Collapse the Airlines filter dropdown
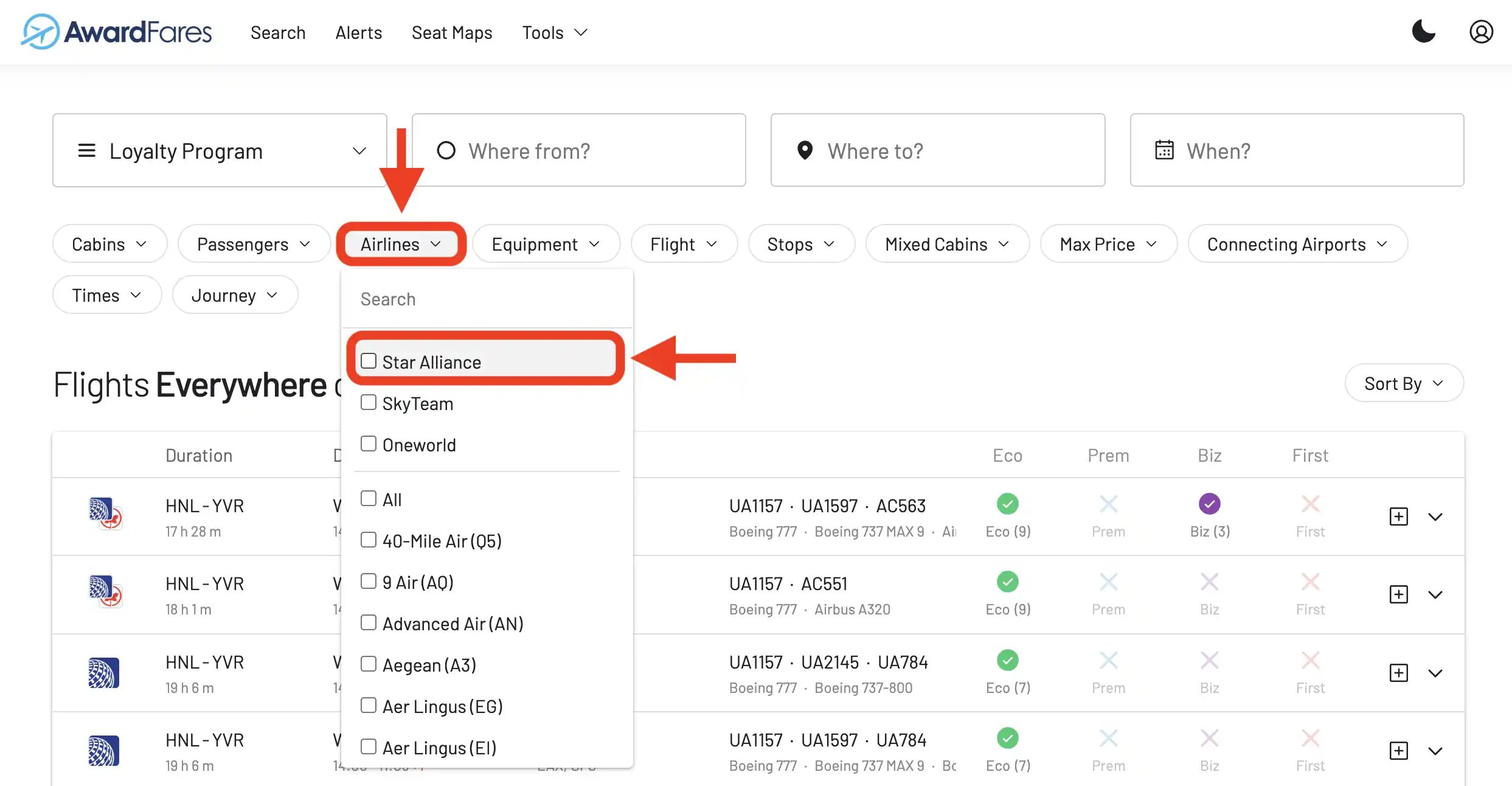The height and width of the screenshot is (786, 1512). pyautogui.click(x=401, y=244)
